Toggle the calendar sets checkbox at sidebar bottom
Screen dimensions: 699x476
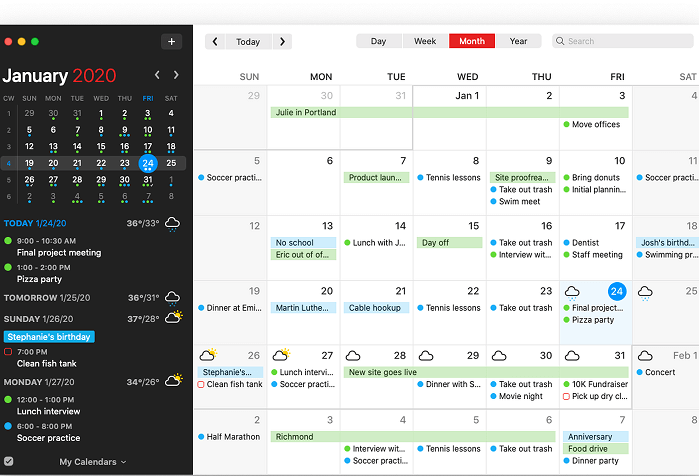coord(8,461)
